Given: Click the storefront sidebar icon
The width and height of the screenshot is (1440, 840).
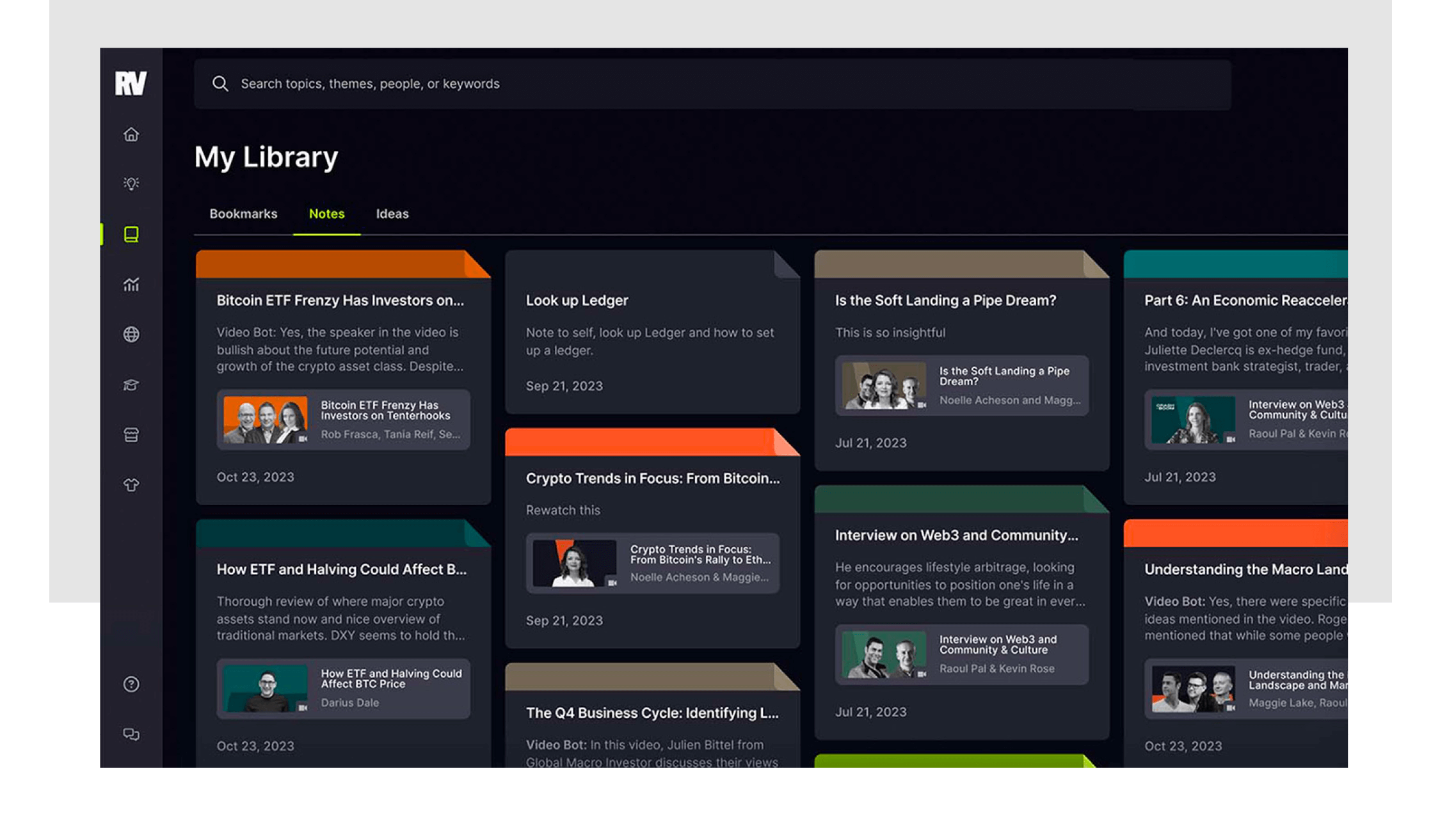Looking at the screenshot, I should pyautogui.click(x=131, y=435).
